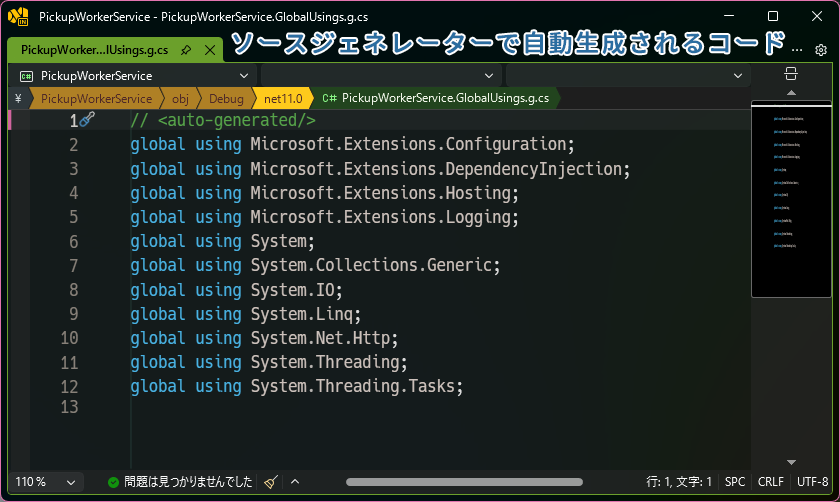Open the 110 % zoom level dropdown
This screenshot has width=840, height=502.
[46, 482]
